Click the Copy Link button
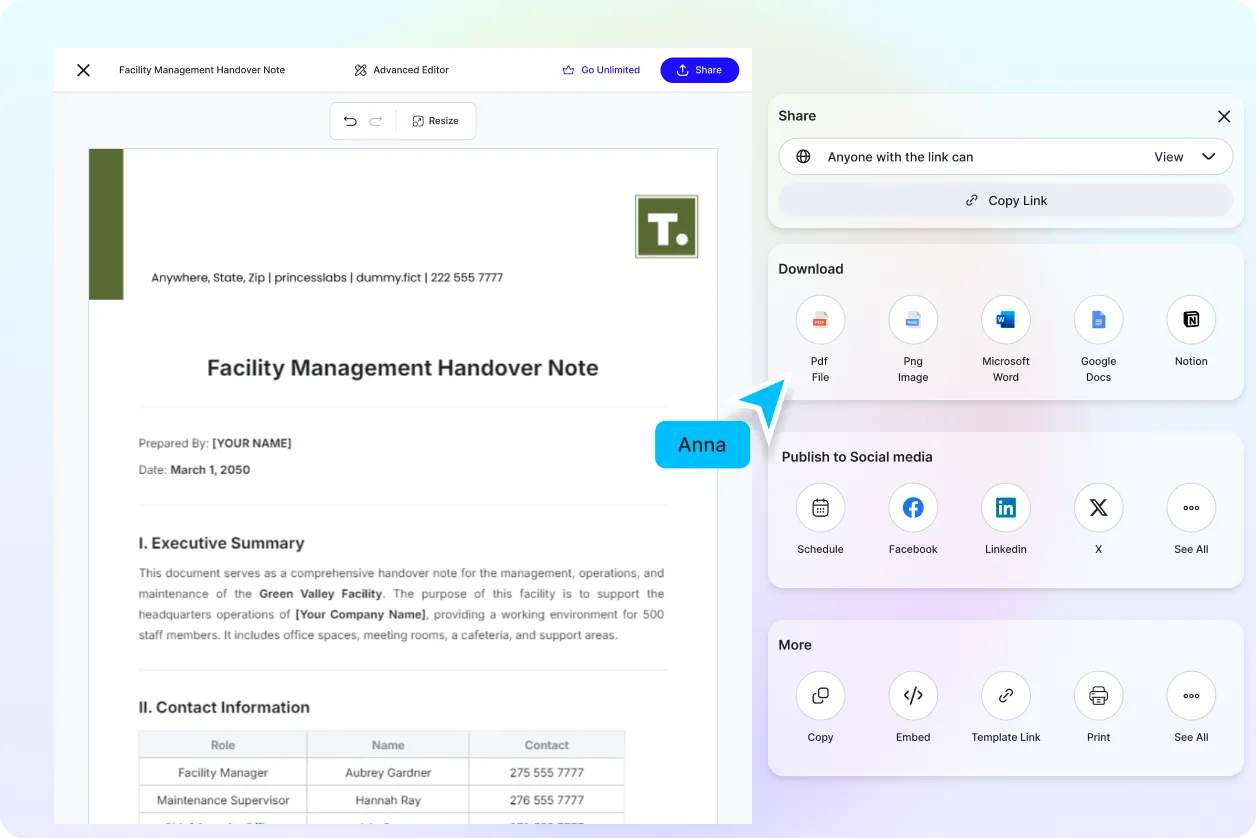 tap(1006, 200)
